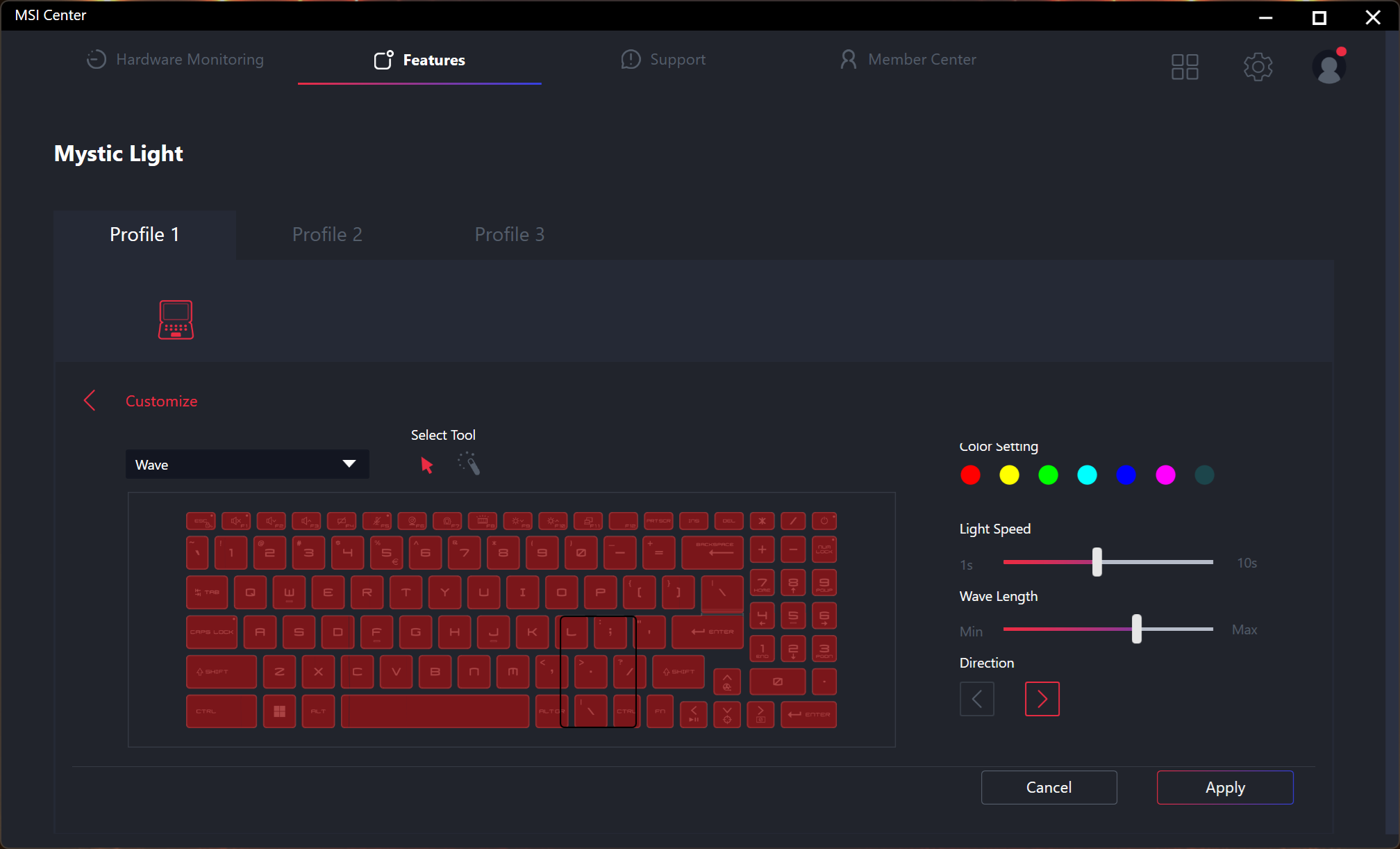This screenshot has height=849, width=1400.
Task: Select the up arrow key on the keyboard
Action: click(727, 682)
